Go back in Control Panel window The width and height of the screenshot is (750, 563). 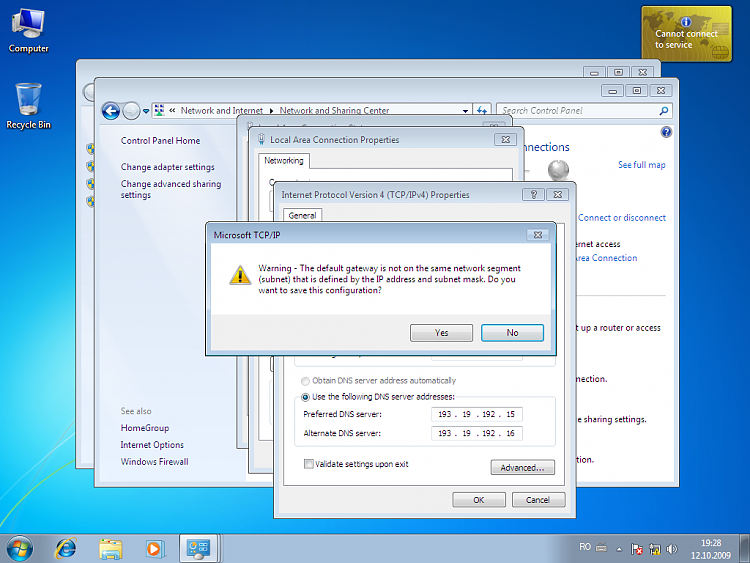(111, 111)
